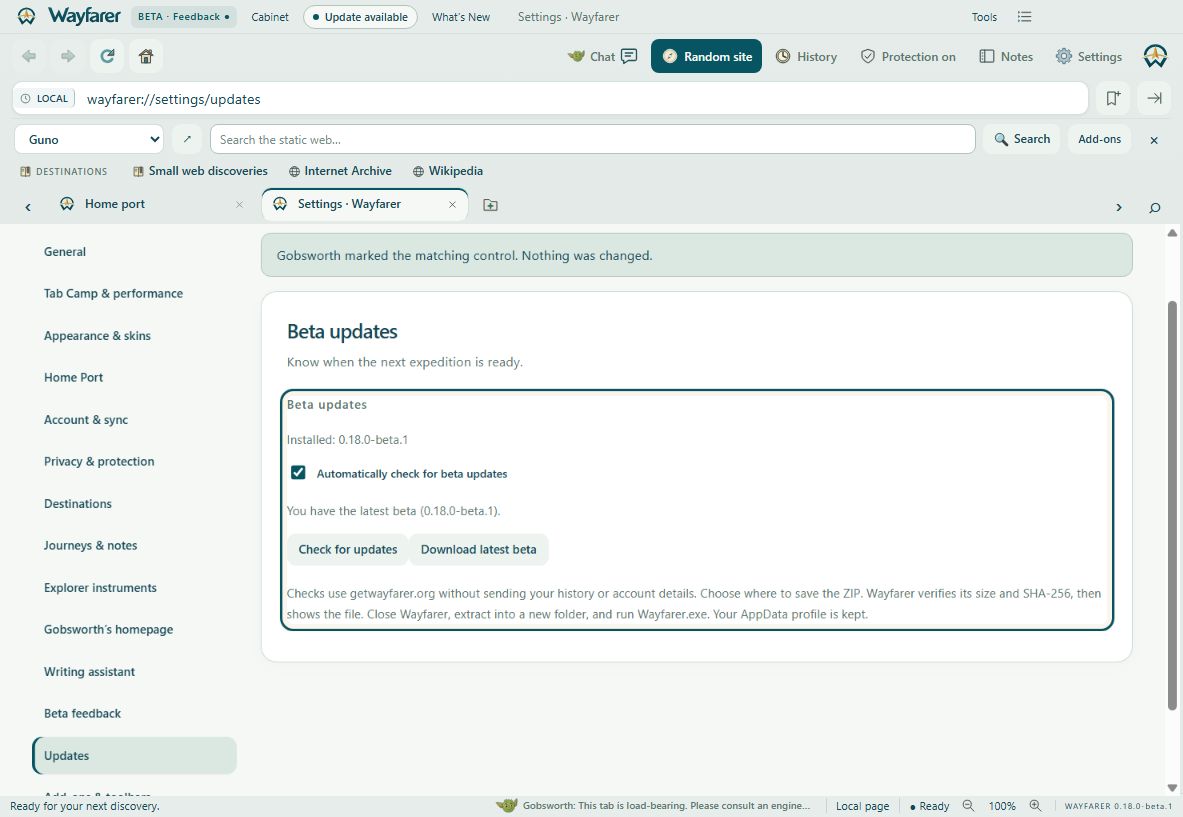Open a new tab group

(490, 205)
